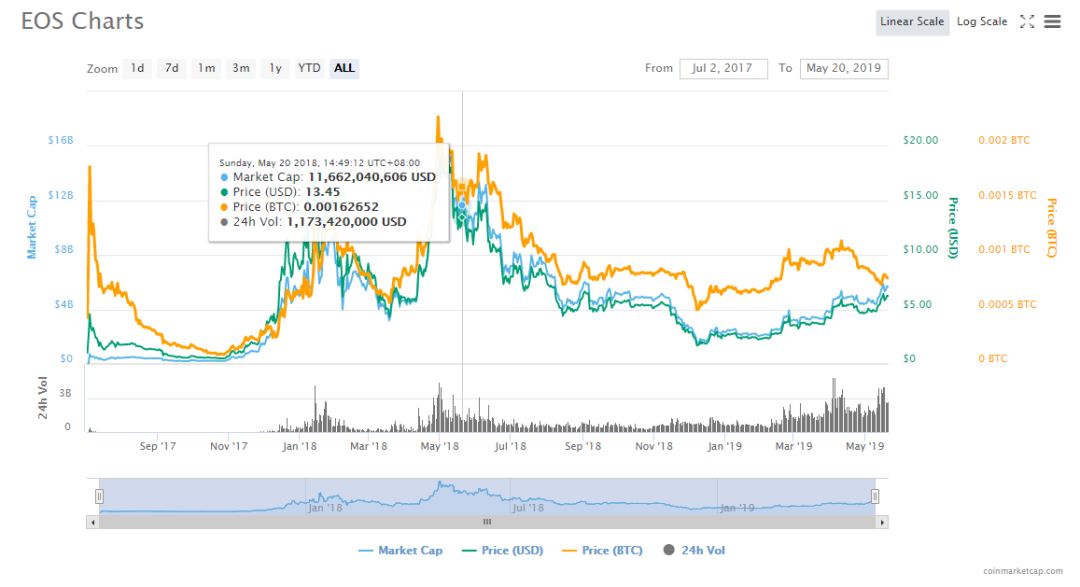Click the Price (BTC) tooltip row
The image size is (1080, 587).
[299, 207]
